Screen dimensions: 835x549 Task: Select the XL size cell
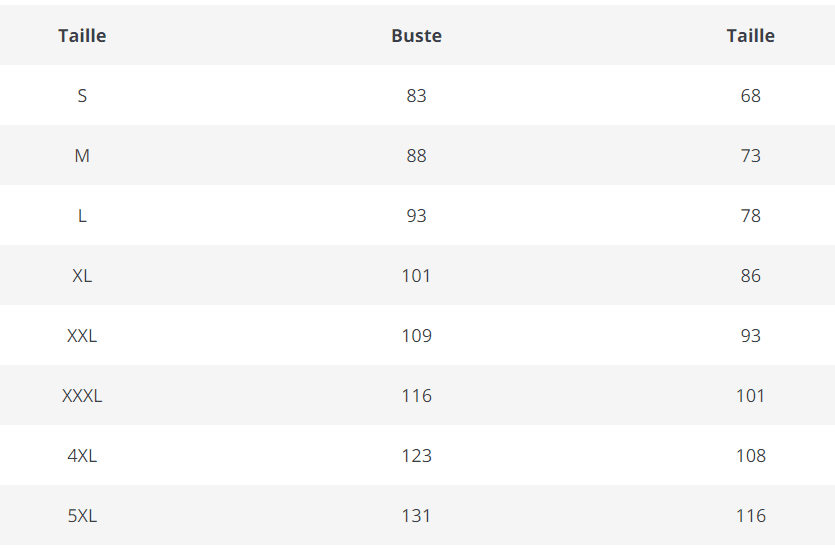click(82, 276)
